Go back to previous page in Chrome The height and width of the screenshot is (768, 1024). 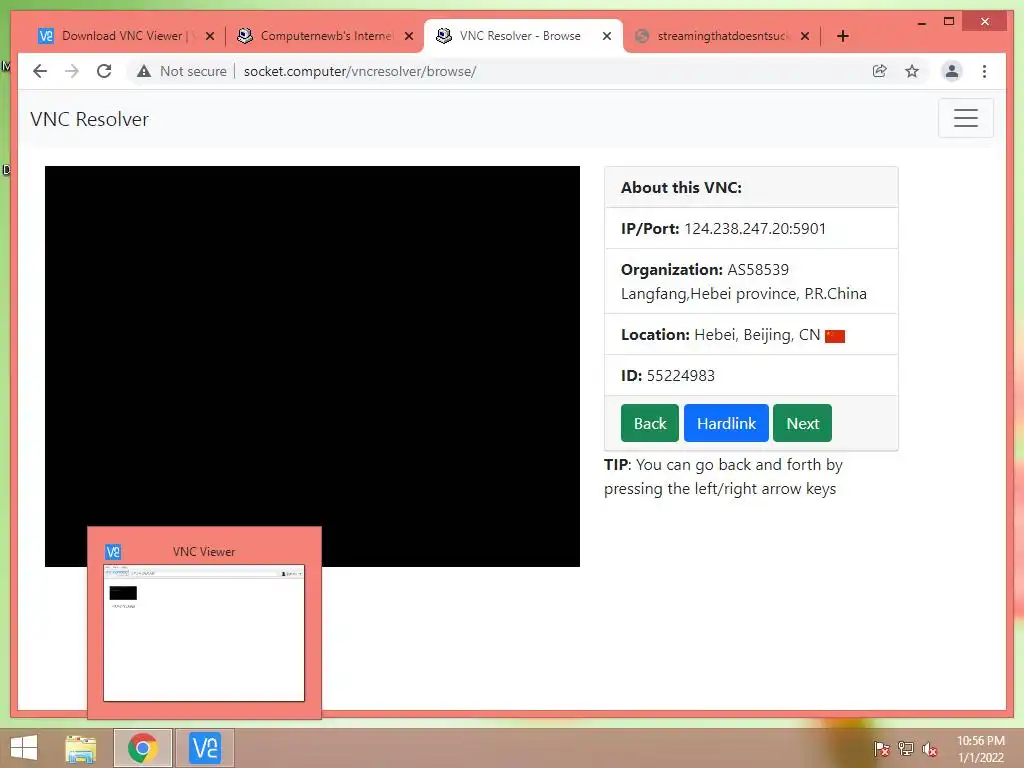pyautogui.click(x=40, y=71)
